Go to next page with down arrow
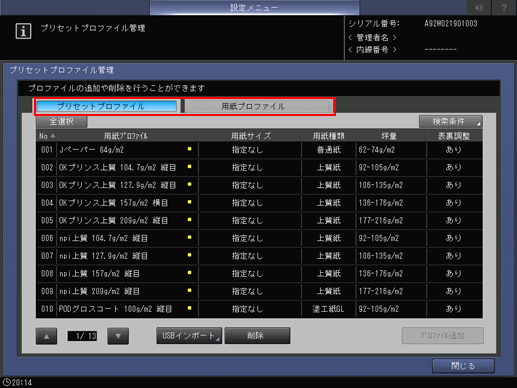 pyautogui.click(x=118, y=336)
